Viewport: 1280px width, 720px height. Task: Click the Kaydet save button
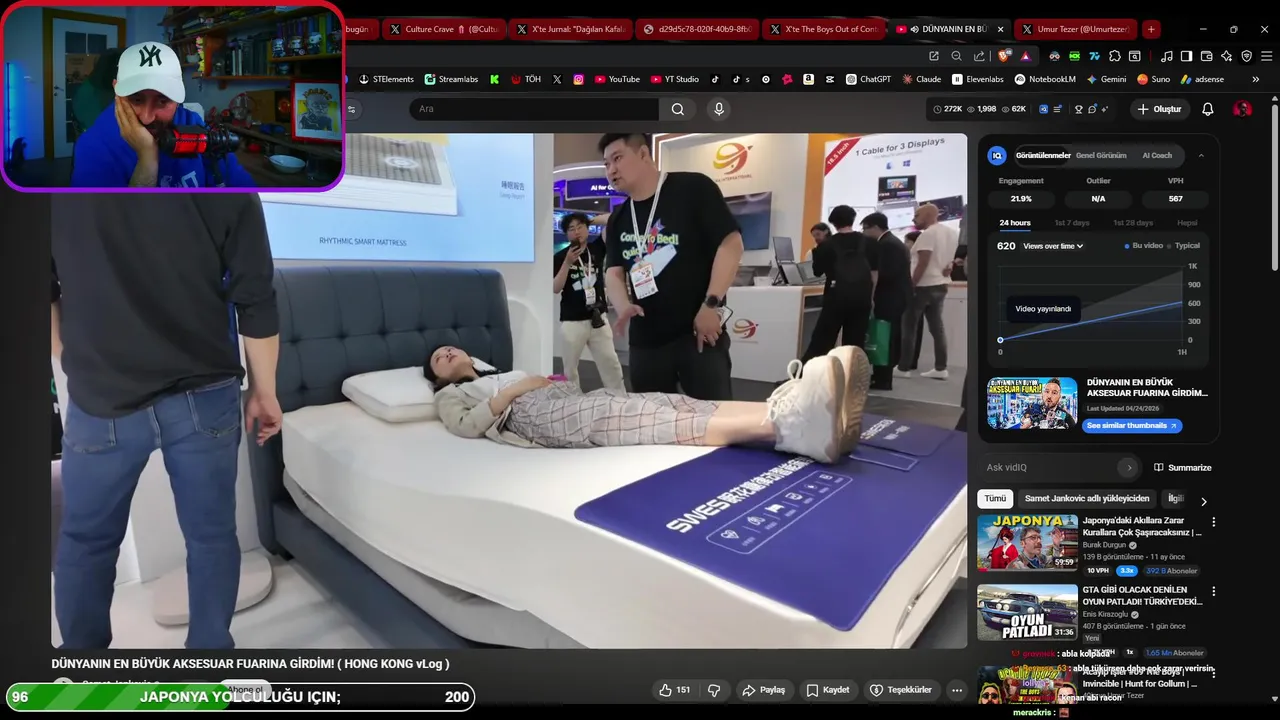click(828, 690)
